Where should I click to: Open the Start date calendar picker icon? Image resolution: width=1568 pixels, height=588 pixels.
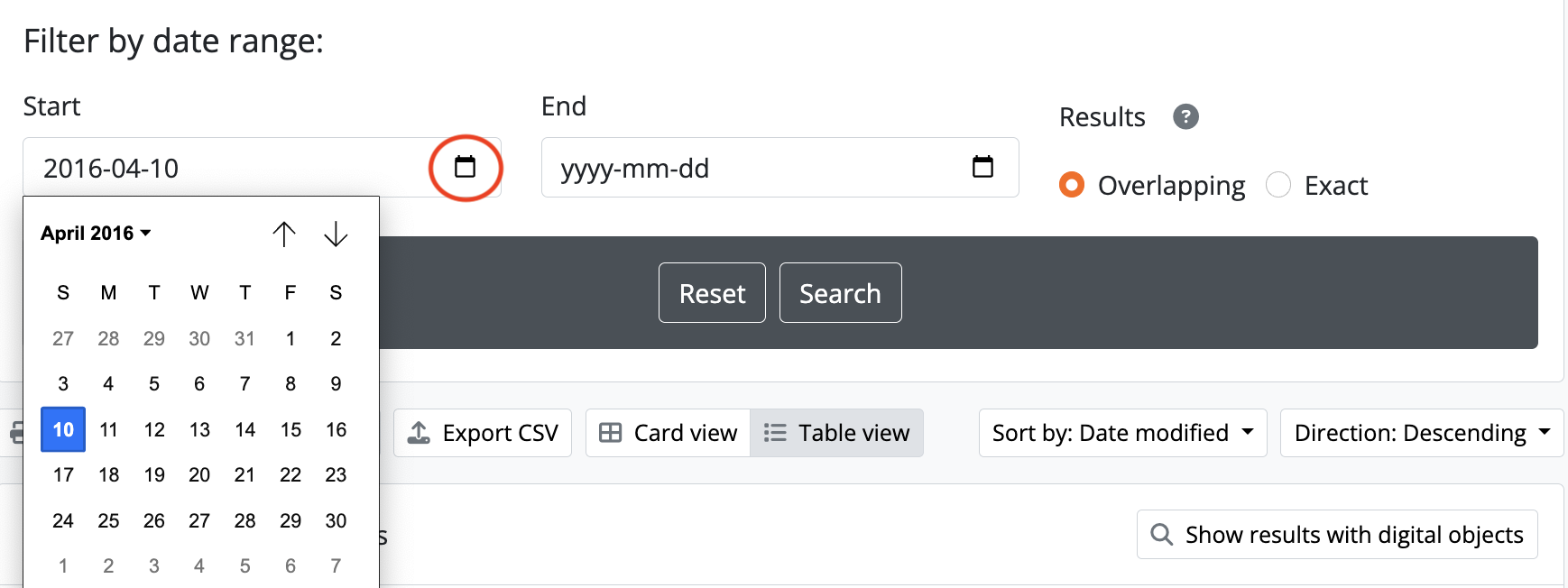point(465,167)
